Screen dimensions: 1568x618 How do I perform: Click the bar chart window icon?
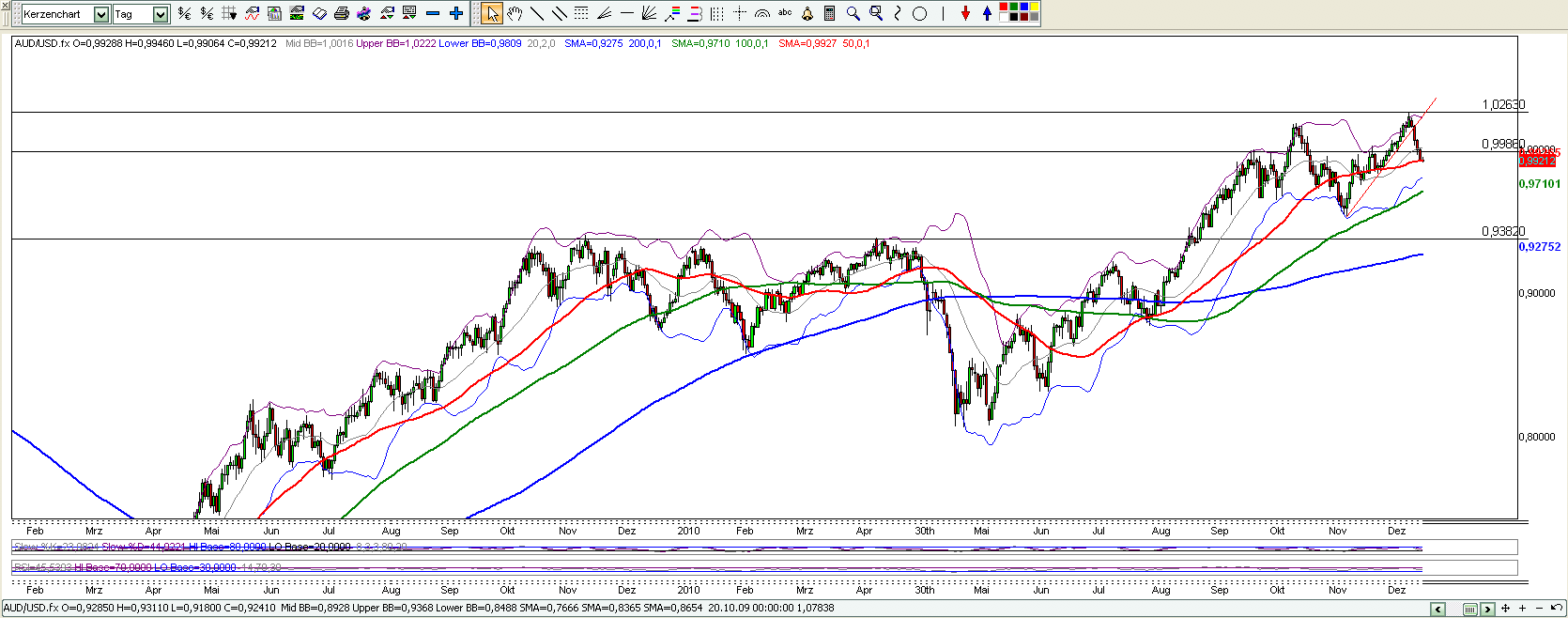tap(274, 13)
